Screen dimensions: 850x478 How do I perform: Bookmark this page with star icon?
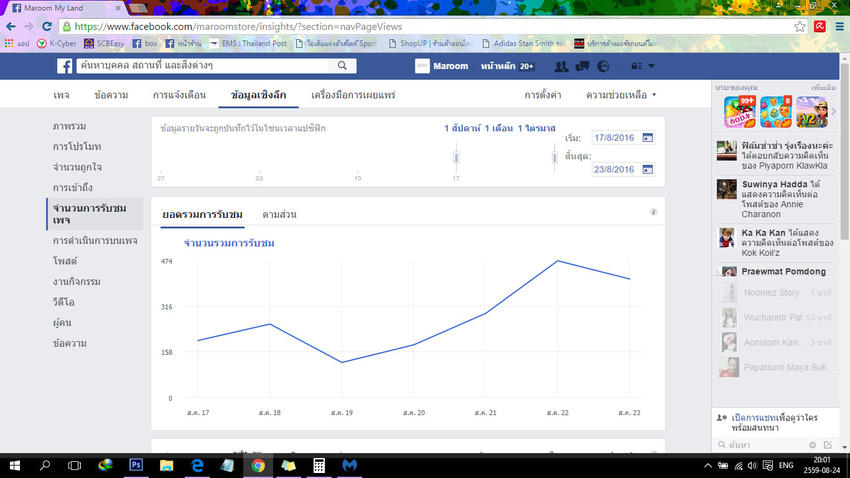pyautogui.click(x=800, y=27)
